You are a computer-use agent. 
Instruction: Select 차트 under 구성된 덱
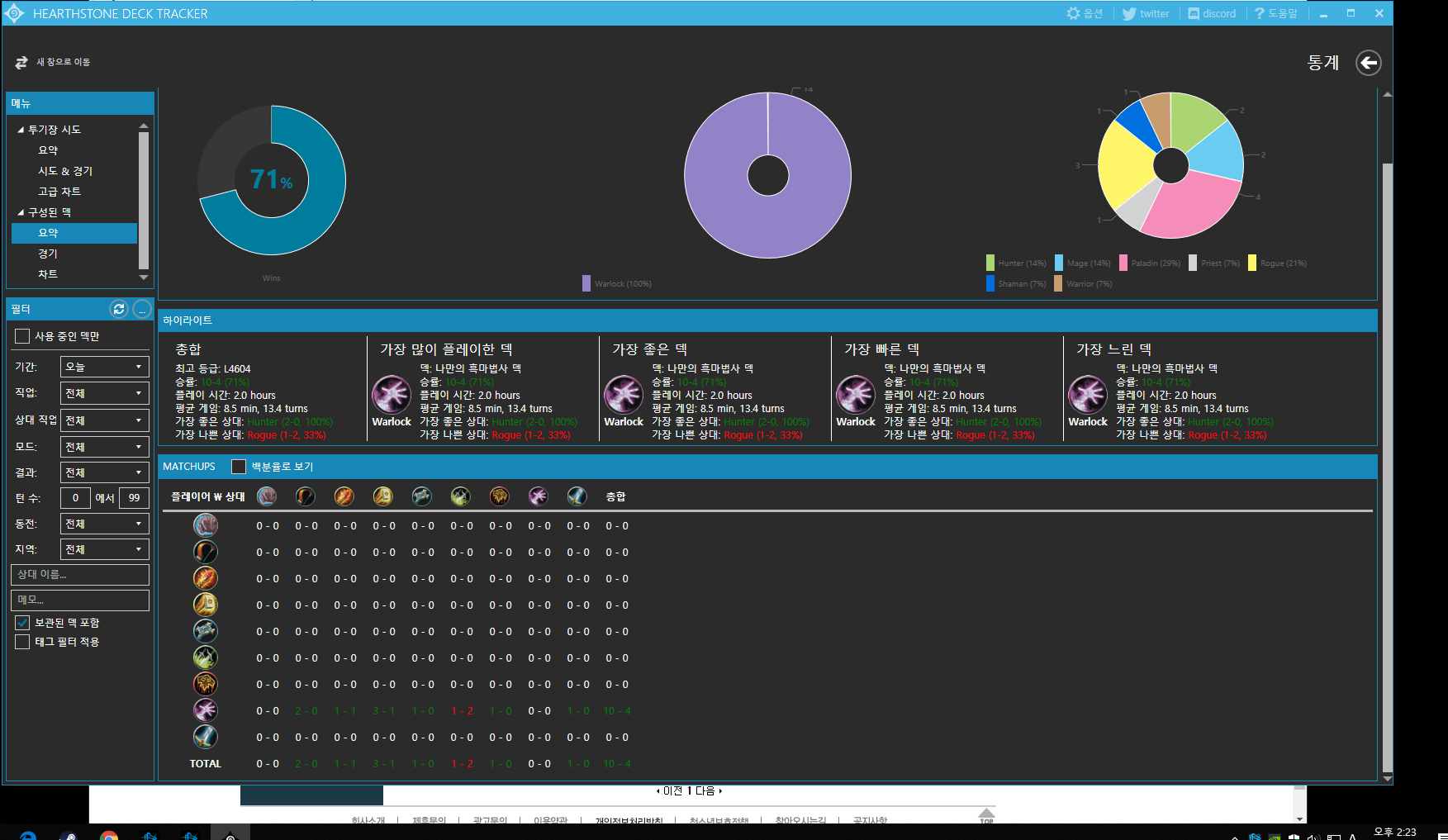click(48, 274)
